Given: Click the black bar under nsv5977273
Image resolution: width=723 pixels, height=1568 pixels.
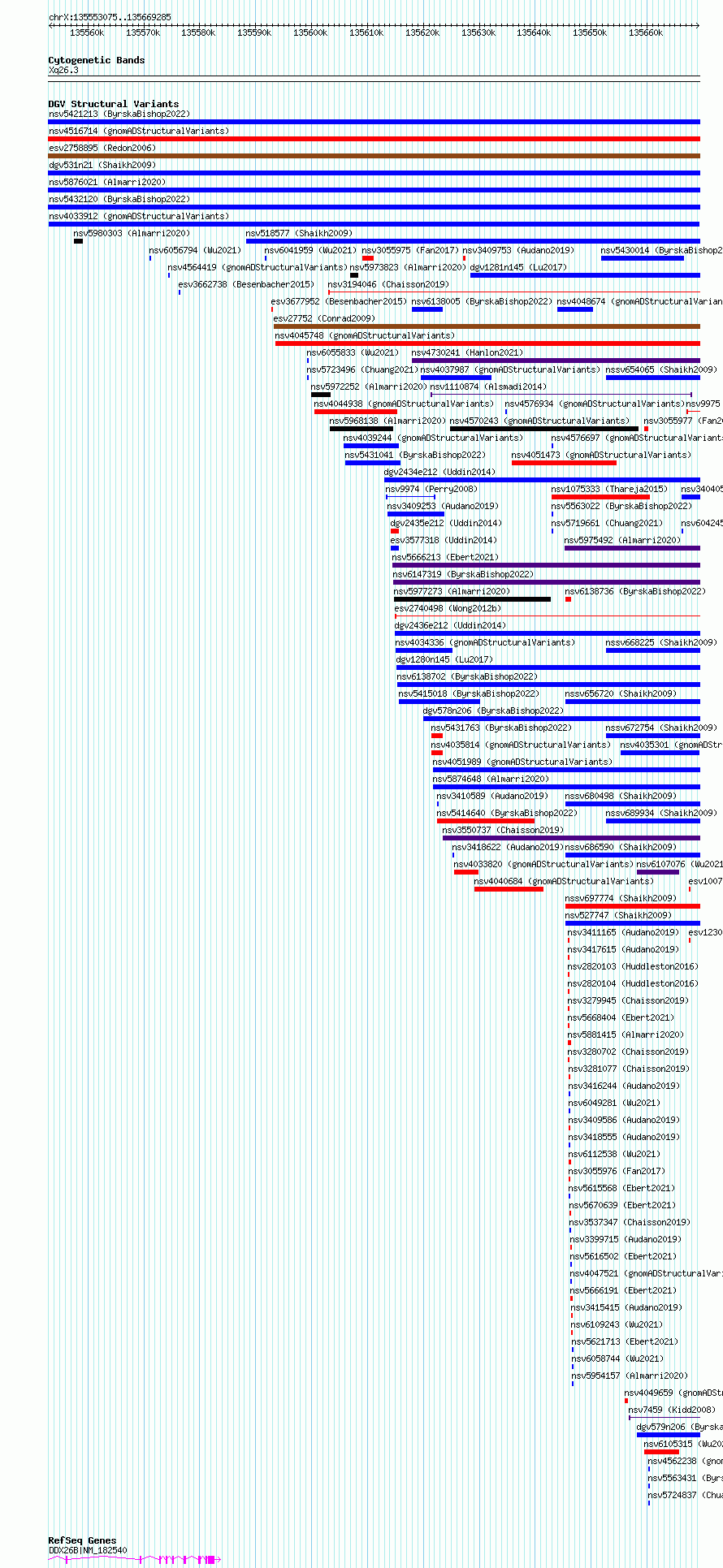Looking at the screenshot, I should [472, 599].
